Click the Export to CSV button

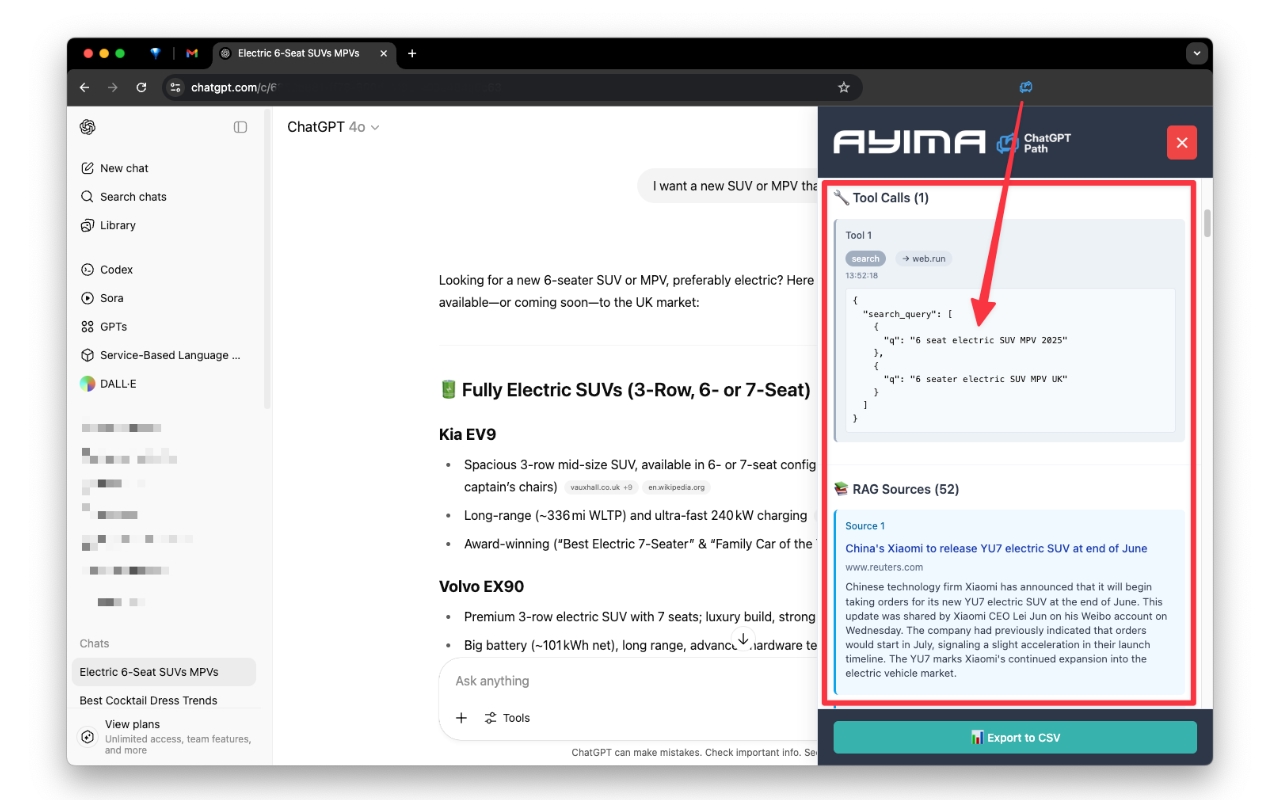[x=1015, y=738]
